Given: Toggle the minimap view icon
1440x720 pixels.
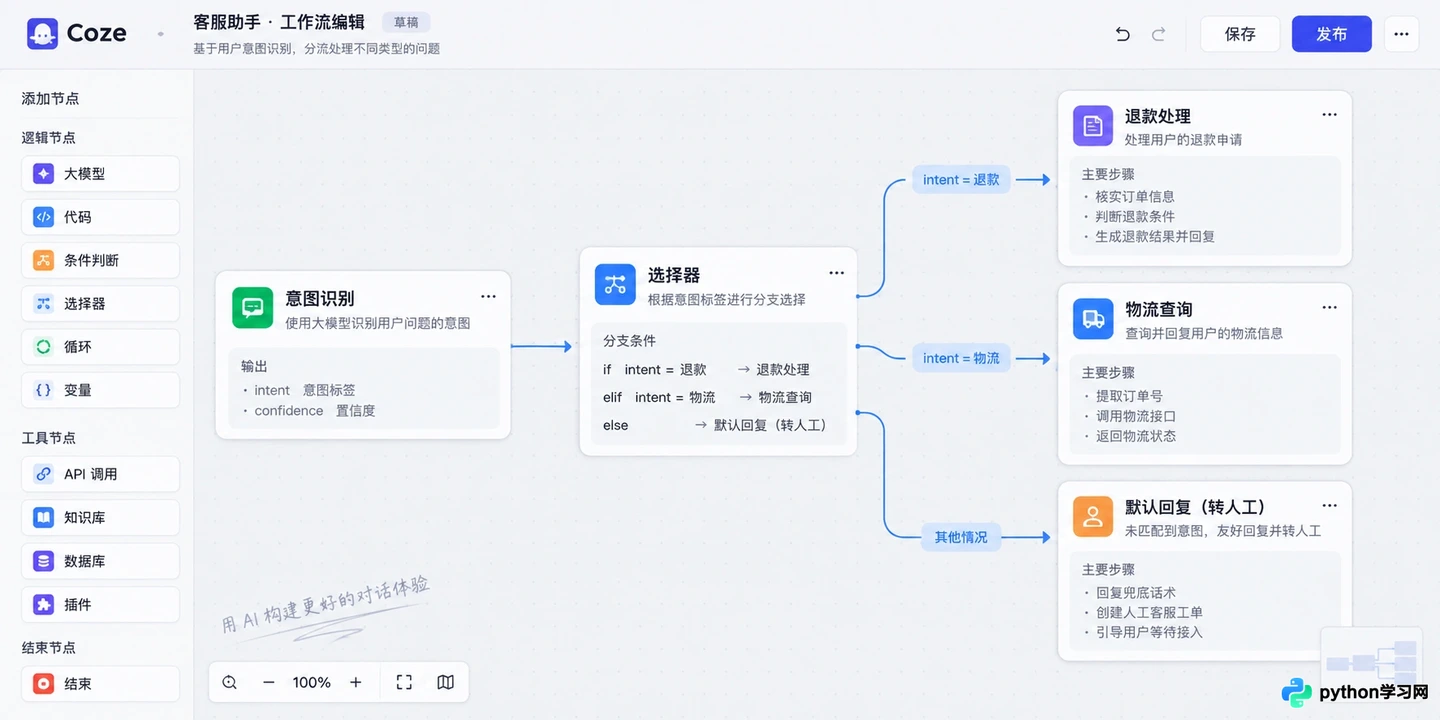Looking at the screenshot, I should (x=446, y=682).
